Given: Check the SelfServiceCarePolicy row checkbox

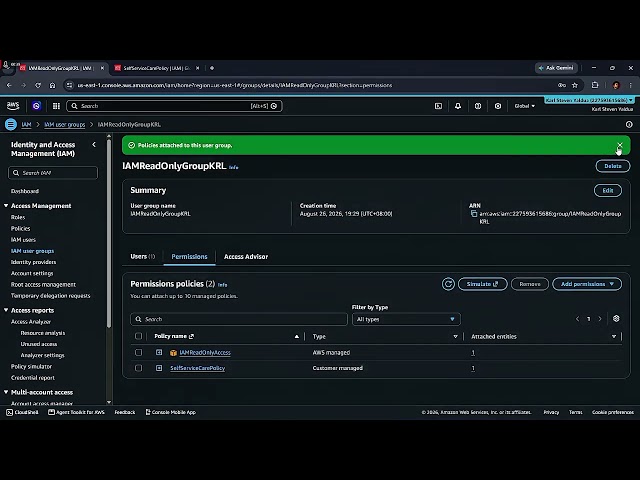Looking at the screenshot, I should coord(138,368).
